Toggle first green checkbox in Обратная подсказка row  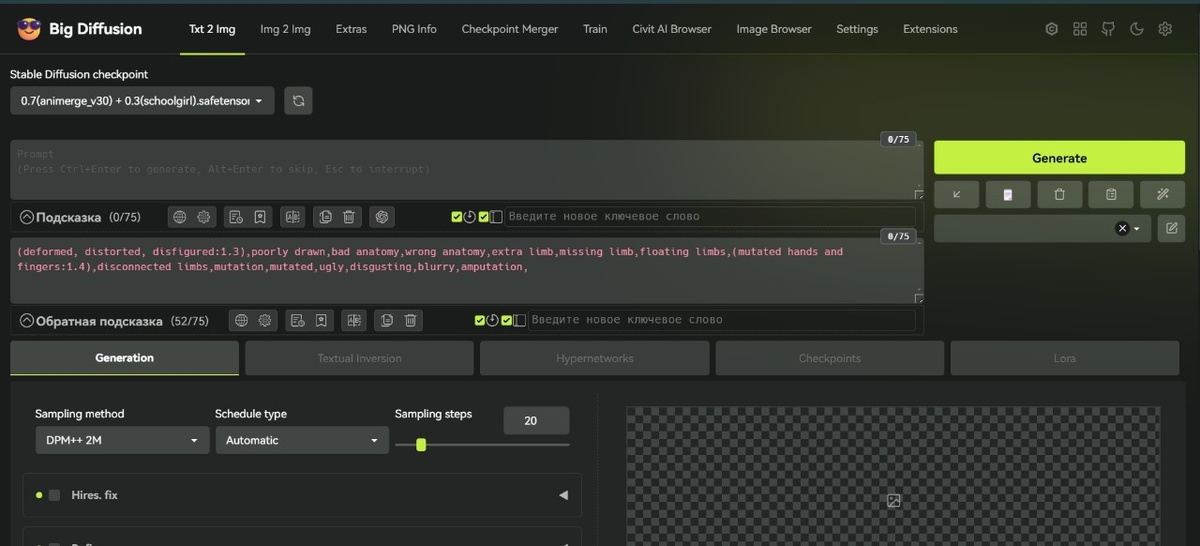[480, 321]
